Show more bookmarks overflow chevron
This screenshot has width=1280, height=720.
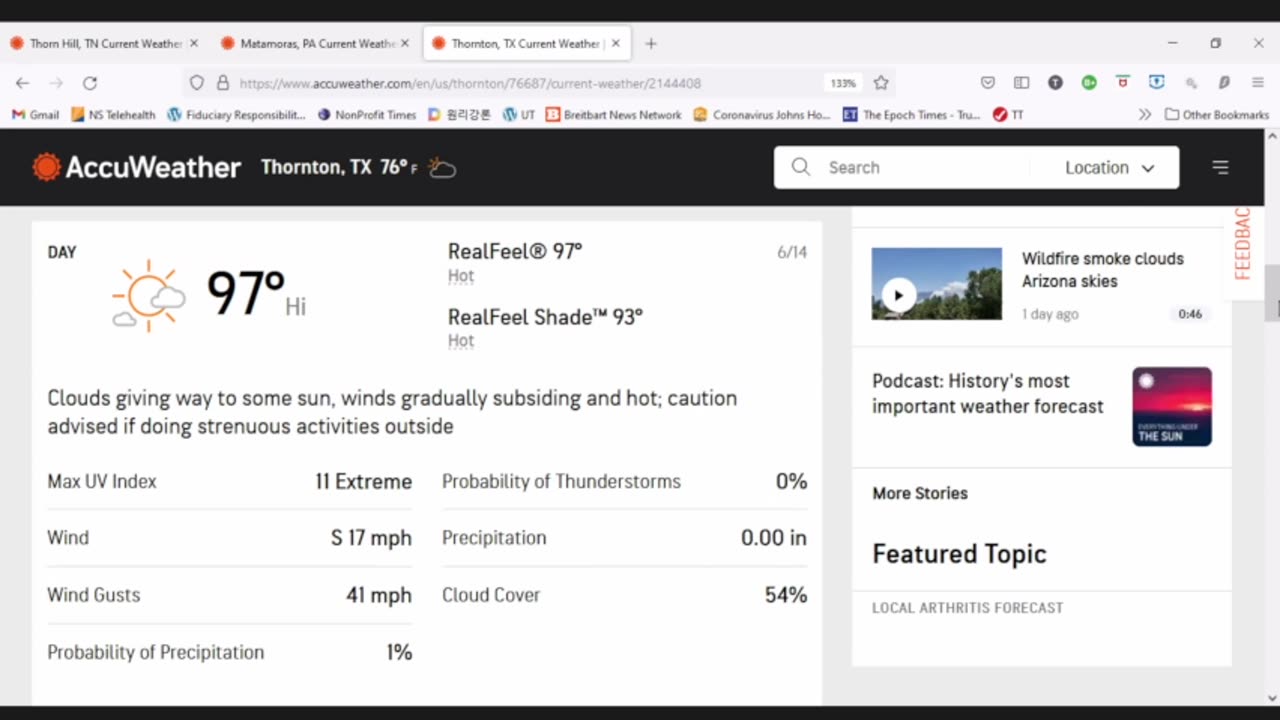click(1144, 115)
